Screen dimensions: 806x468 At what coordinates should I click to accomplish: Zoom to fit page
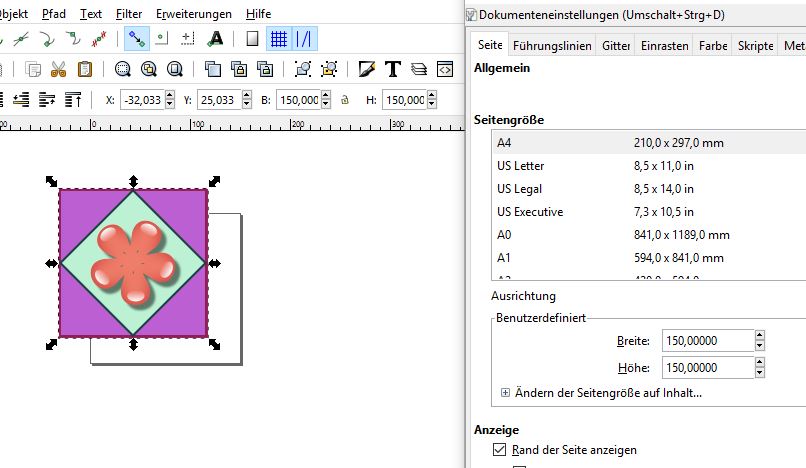coord(175,69)
